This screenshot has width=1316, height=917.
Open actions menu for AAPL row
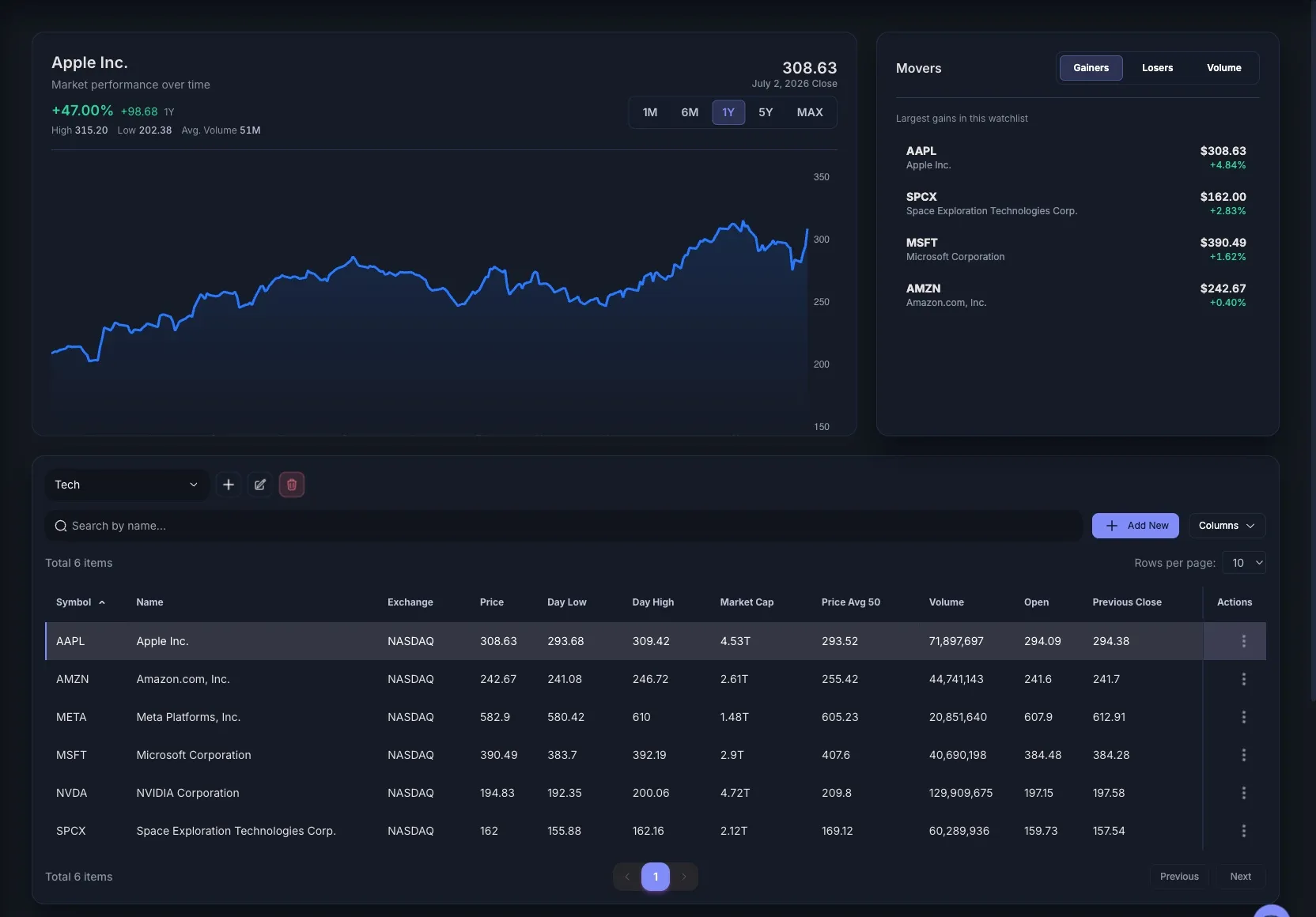point(1243,641)
